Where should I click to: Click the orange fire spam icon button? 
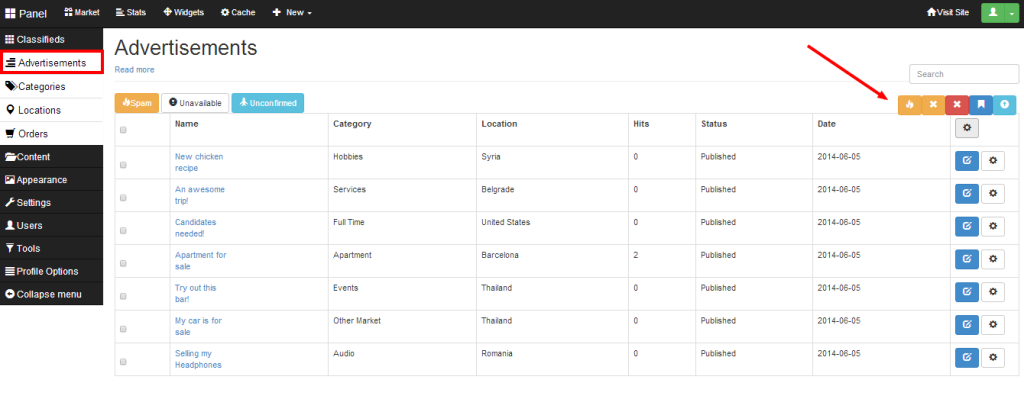click(x=909, y=104)
